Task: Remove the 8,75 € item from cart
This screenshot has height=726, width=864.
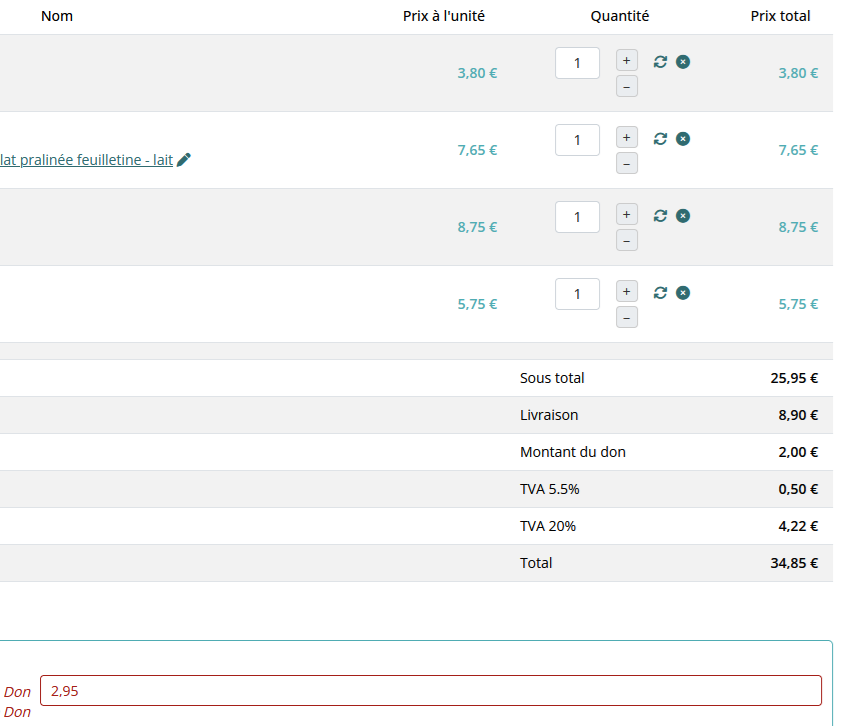Action: [683, 216]
